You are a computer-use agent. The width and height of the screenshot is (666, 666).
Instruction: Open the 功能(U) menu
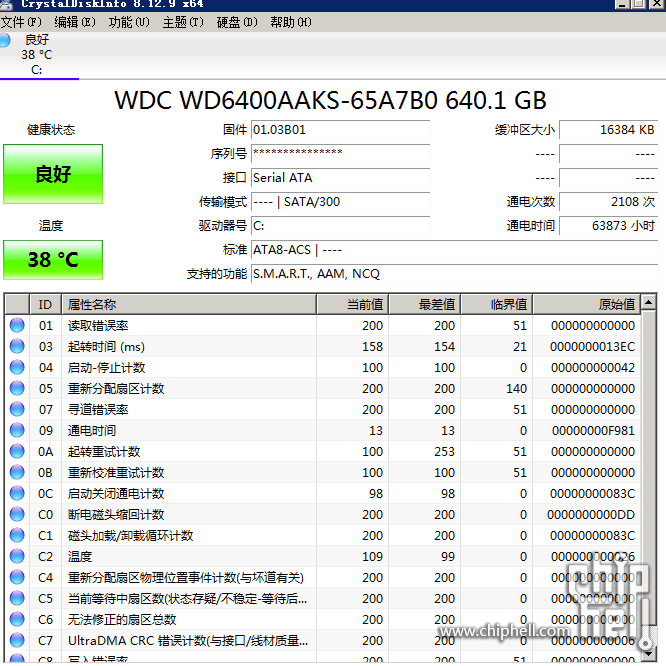[x=129, y=22]
